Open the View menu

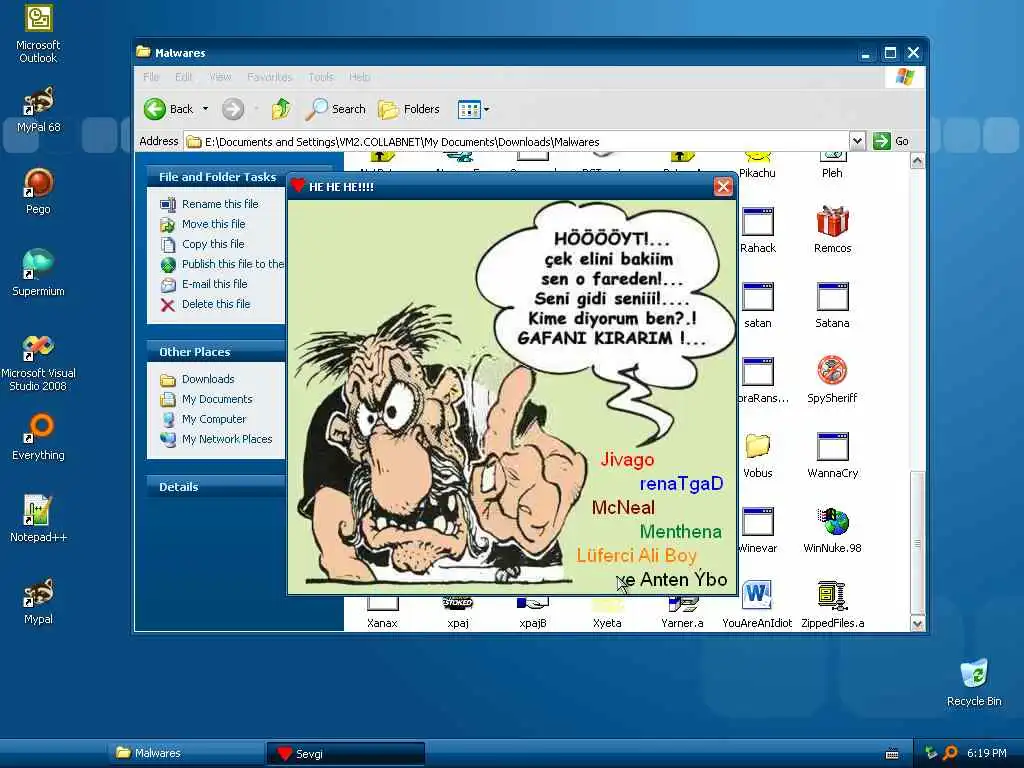pyautogui.click(x=220, y=77)
